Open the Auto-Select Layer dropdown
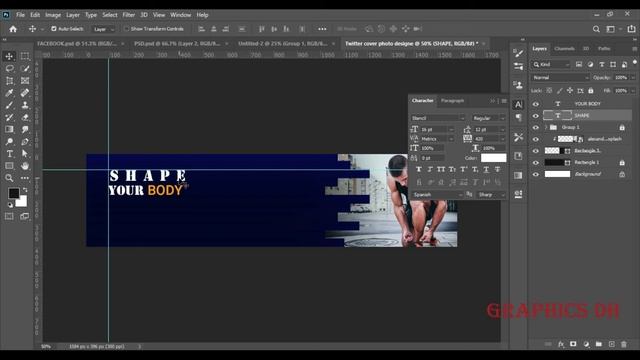 click(x=103, y=29)
